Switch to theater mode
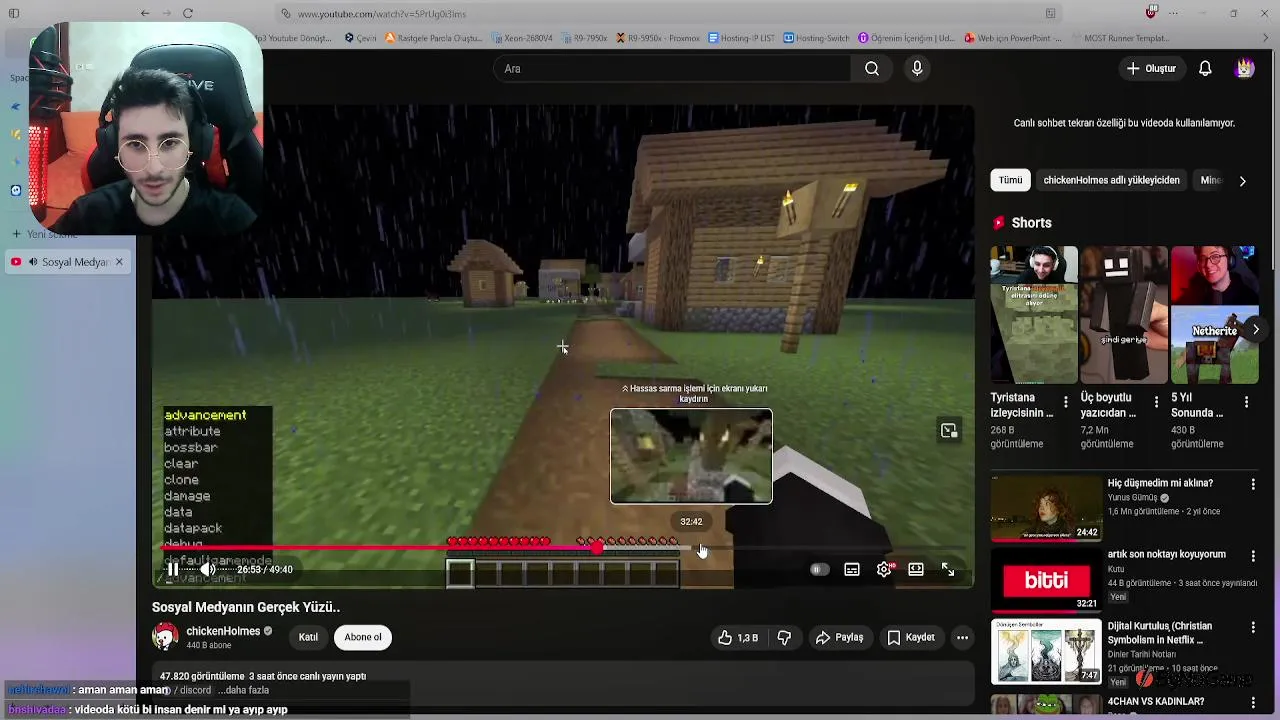Screen dimensions: 1280x720 (916, 569)
